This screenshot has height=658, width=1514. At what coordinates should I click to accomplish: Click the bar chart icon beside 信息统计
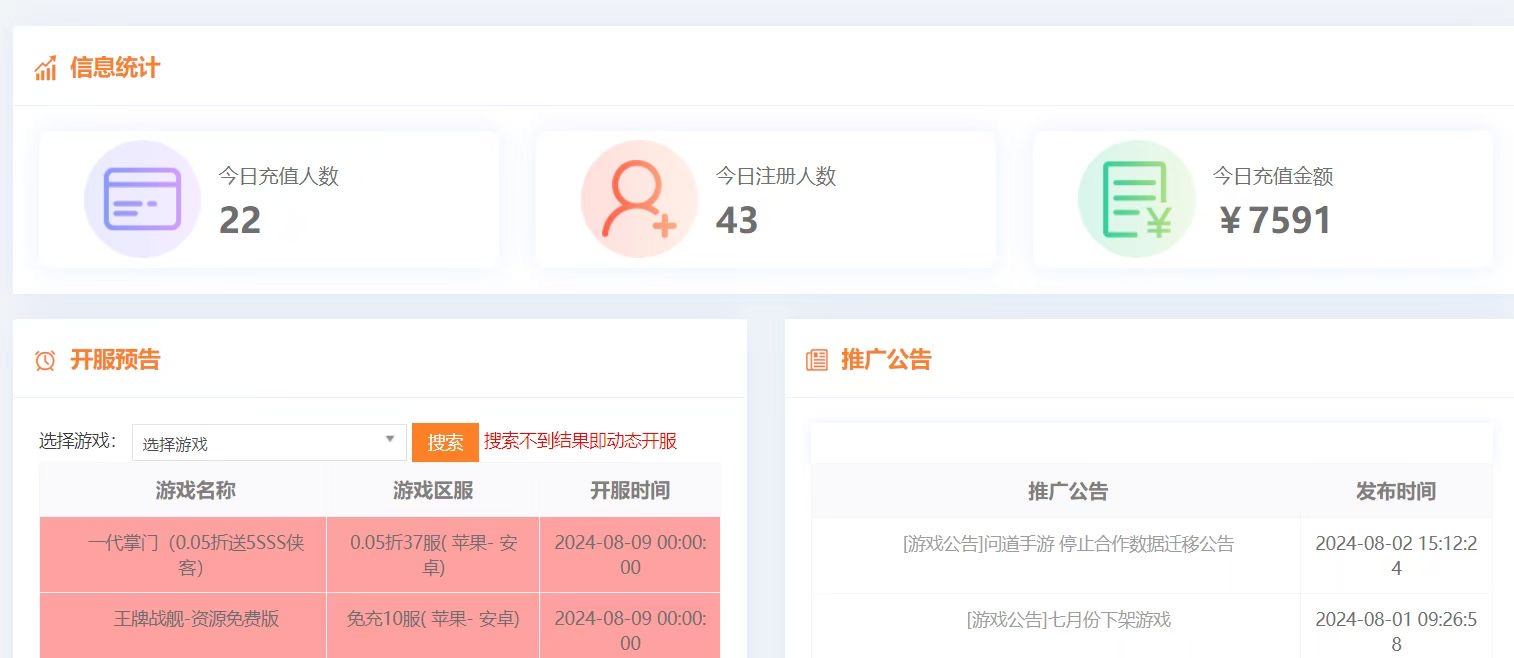(x=45, y=68)
